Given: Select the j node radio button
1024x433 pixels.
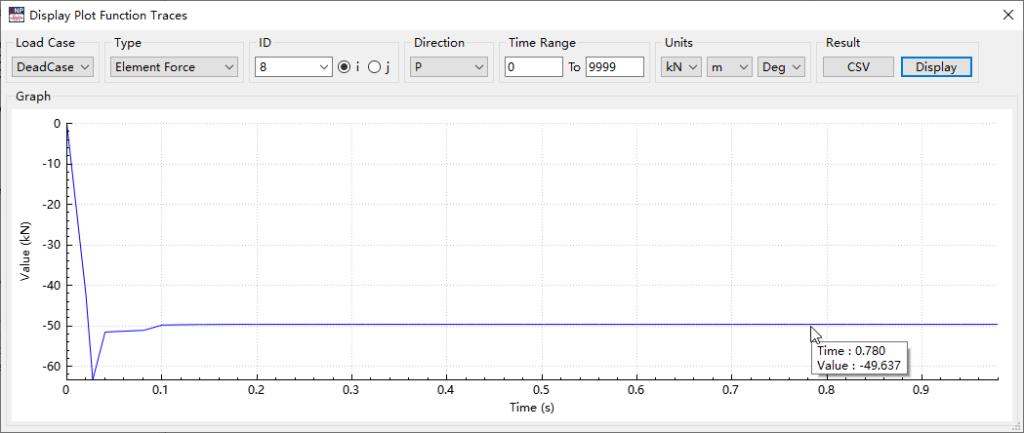Looking at the screenshot, I should [374, 67].
